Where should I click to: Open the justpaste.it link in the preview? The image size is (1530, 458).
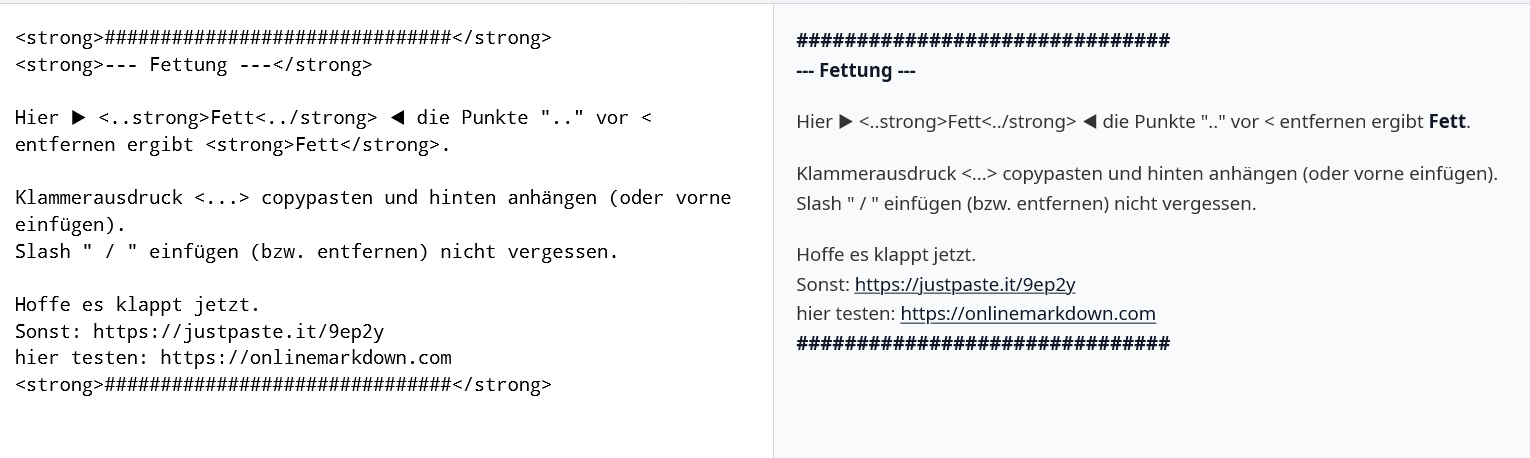[x=964, y=284]
